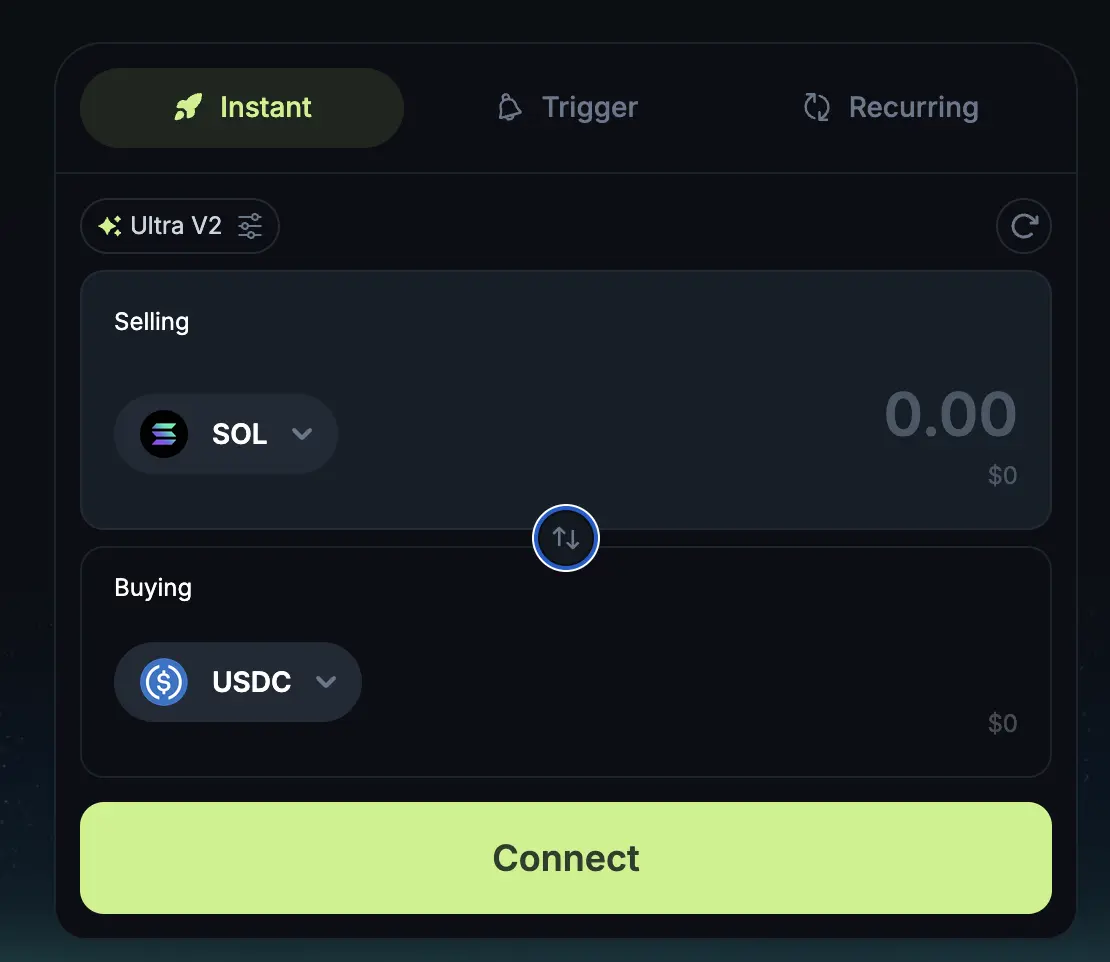Open the Ultra V2 mode selector
The image size is (1110, 962).
pyautogui.click(x=176, y=226)
